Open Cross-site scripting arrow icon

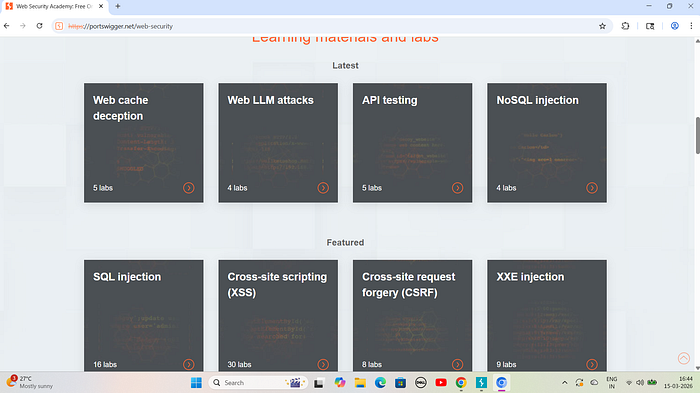323,364
